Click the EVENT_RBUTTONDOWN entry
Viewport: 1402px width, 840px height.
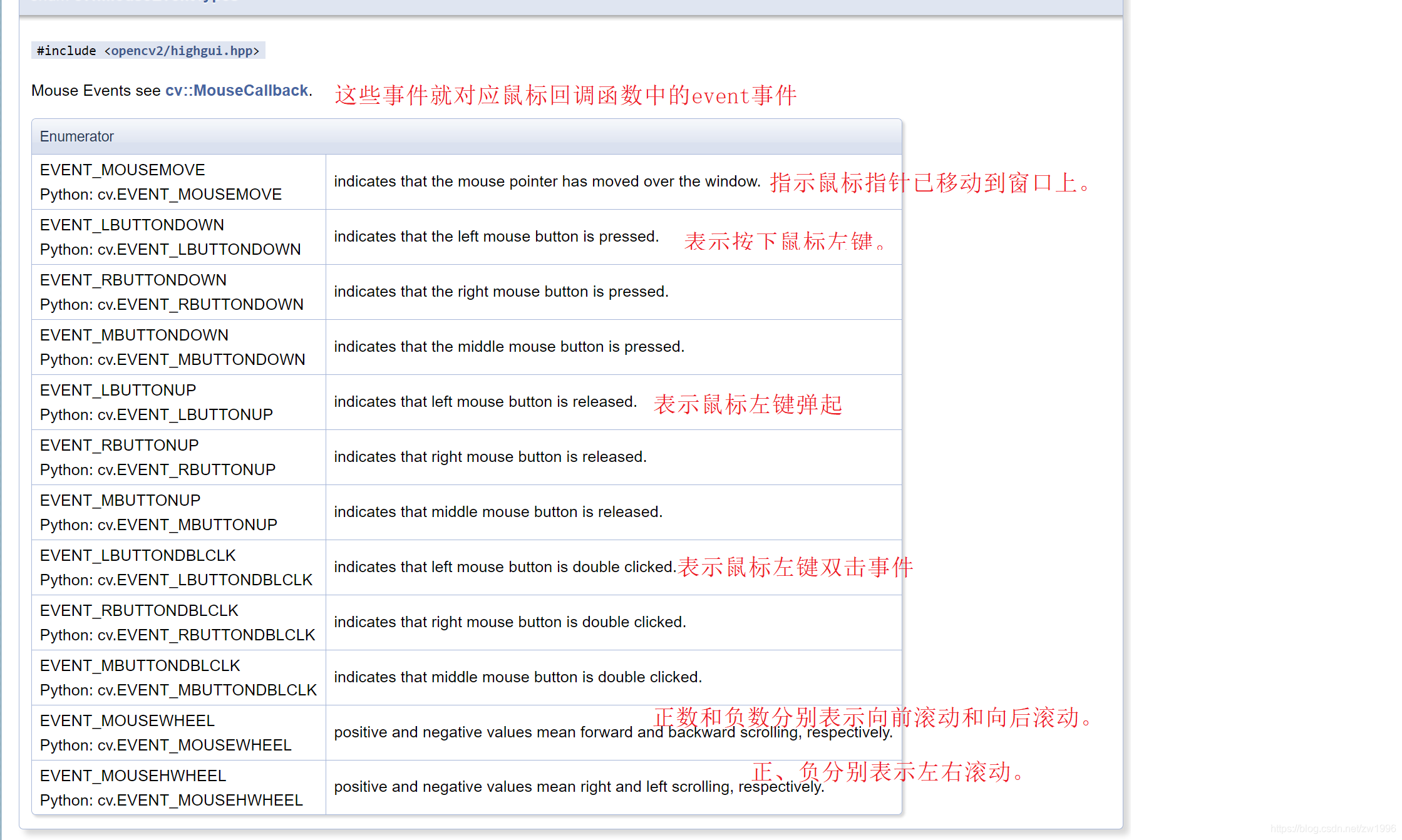click(133, 280)
